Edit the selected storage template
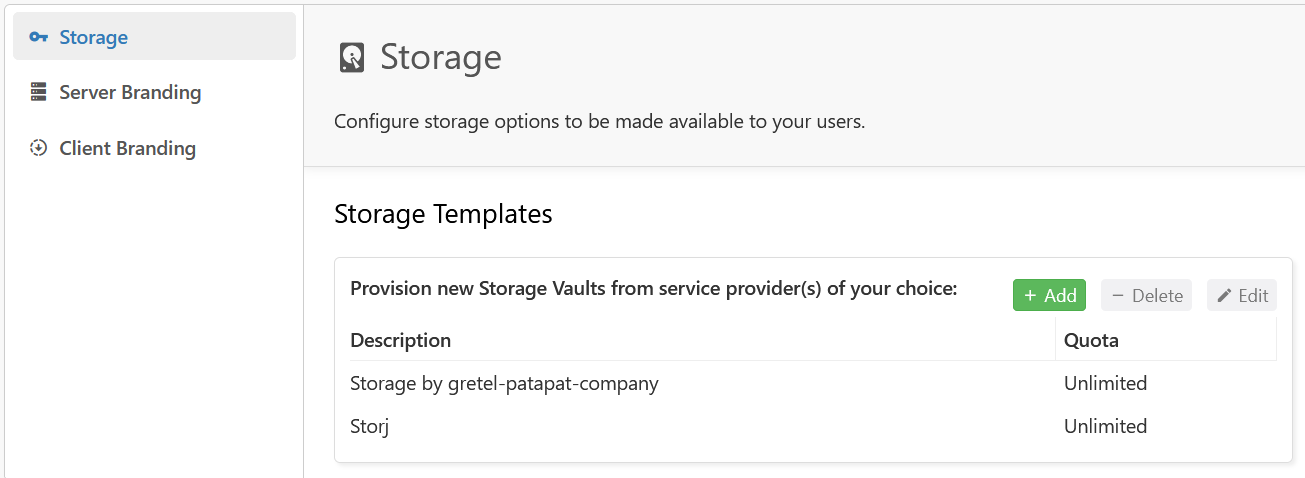 (x=1242, y=295)
